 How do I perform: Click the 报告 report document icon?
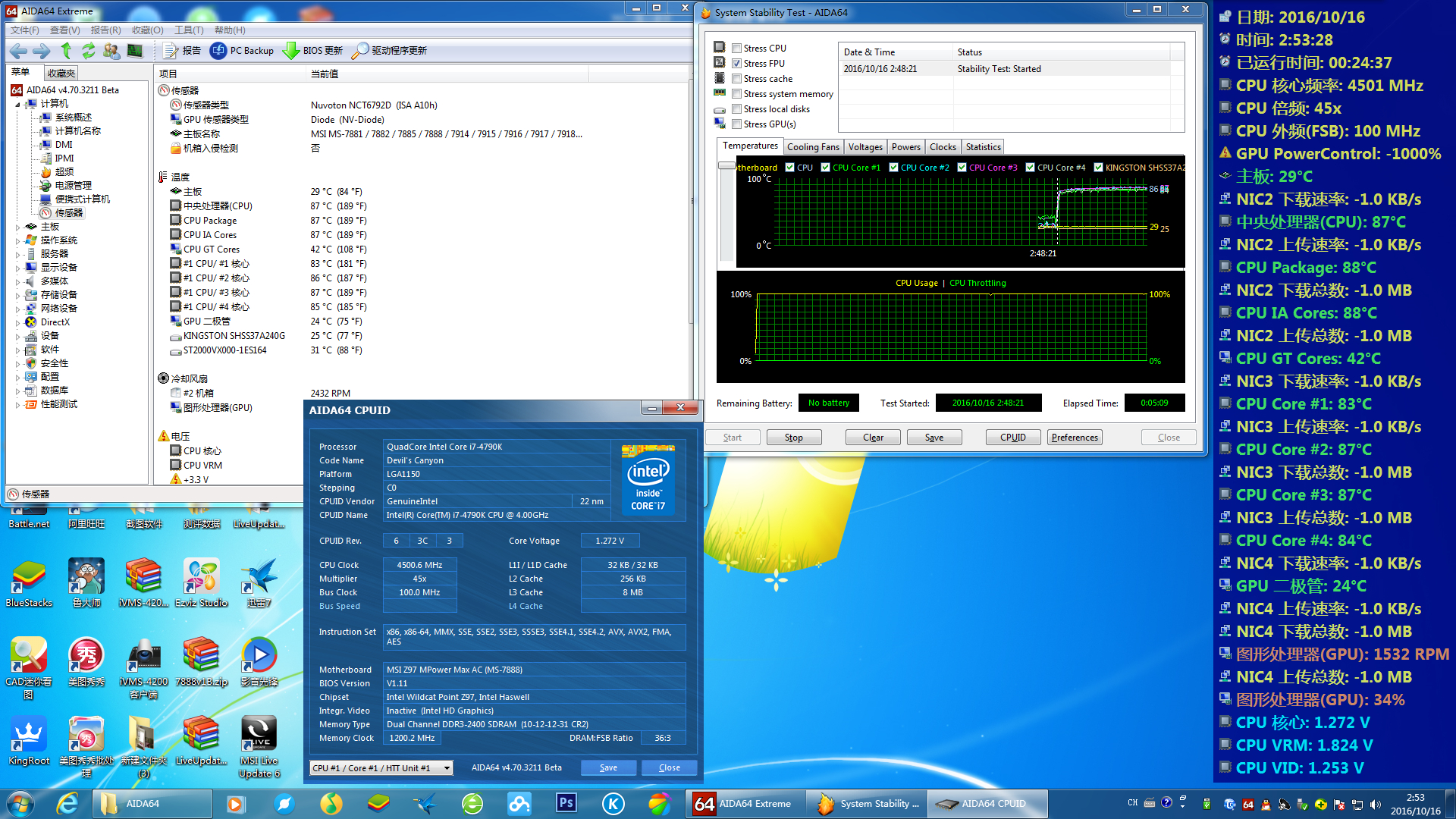(171, 51)
